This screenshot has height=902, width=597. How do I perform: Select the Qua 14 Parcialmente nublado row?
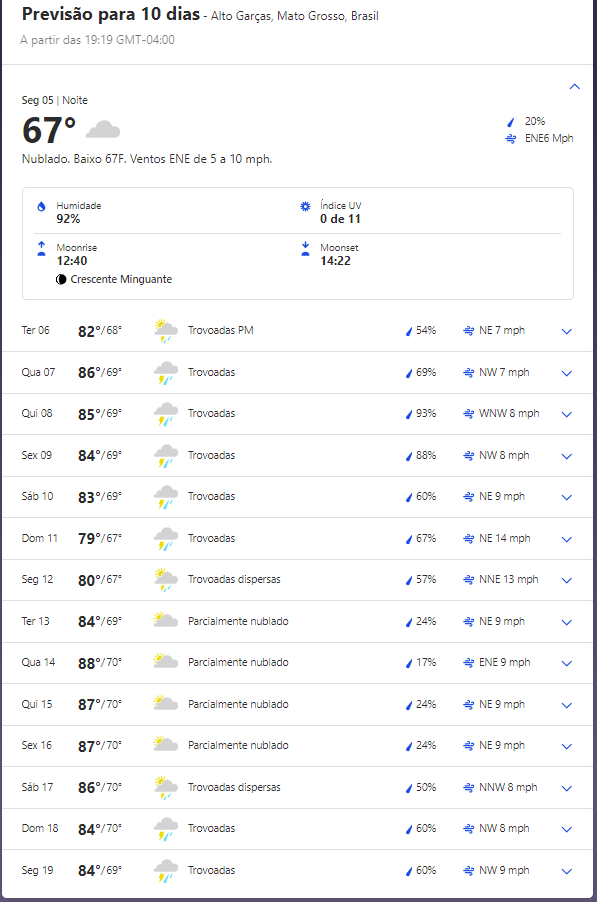(x=297, y=663)
